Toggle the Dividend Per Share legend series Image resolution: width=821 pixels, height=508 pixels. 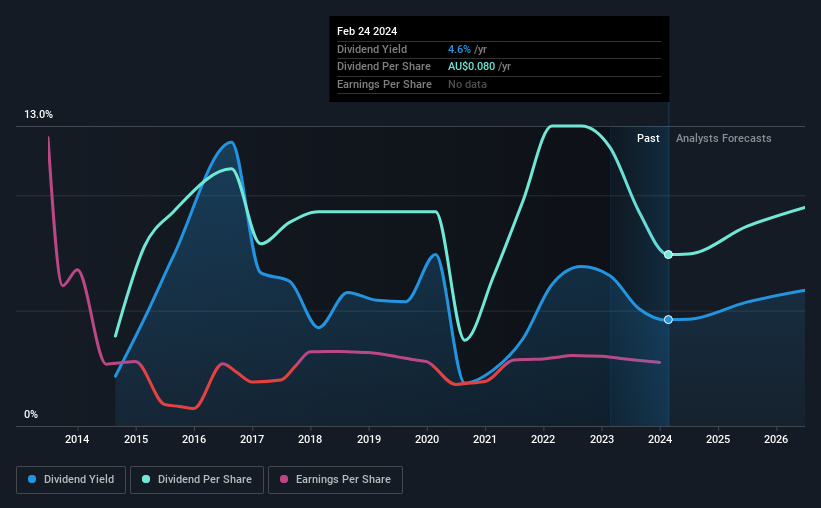(x=197, y=480)
